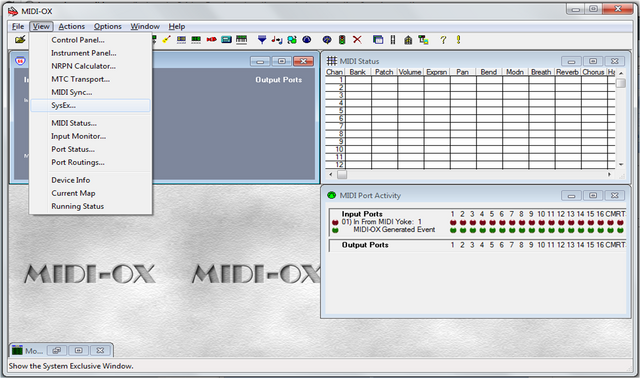Click the monitor icon of the minimized Mo... window
The width and height of the screenshot is (640, 378).
(x=17, y=350)
